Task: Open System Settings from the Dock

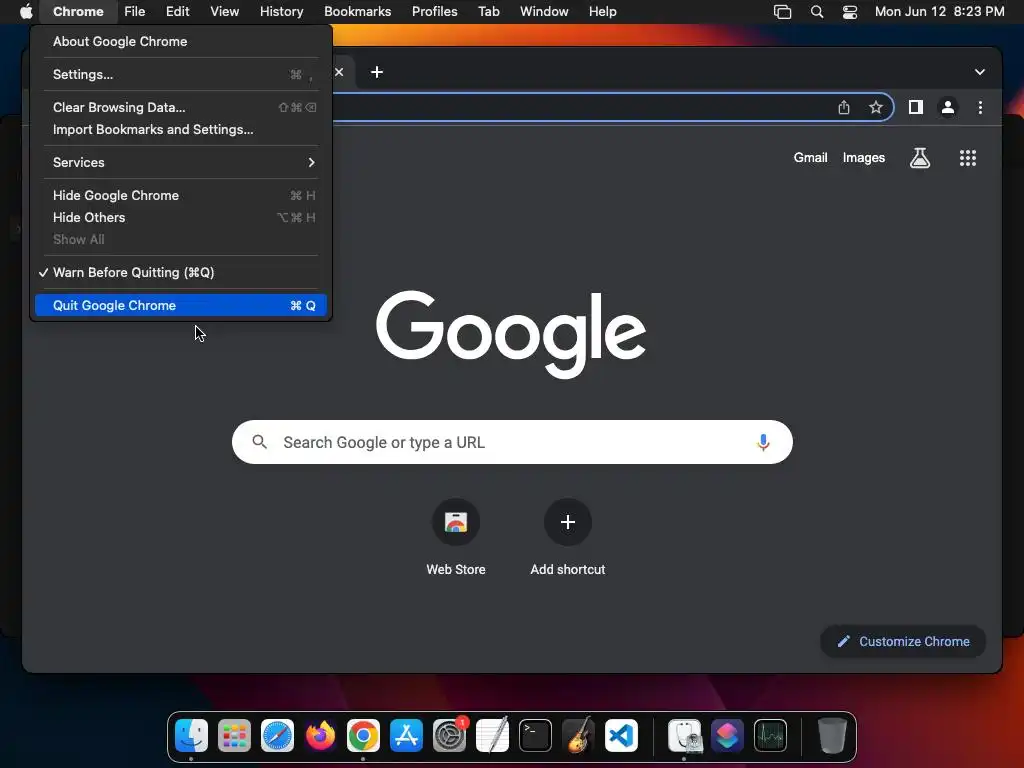Action: (449, 735)
